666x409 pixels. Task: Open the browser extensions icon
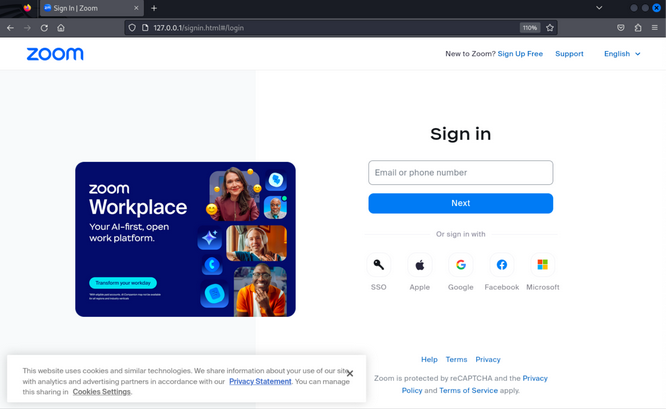638,28
